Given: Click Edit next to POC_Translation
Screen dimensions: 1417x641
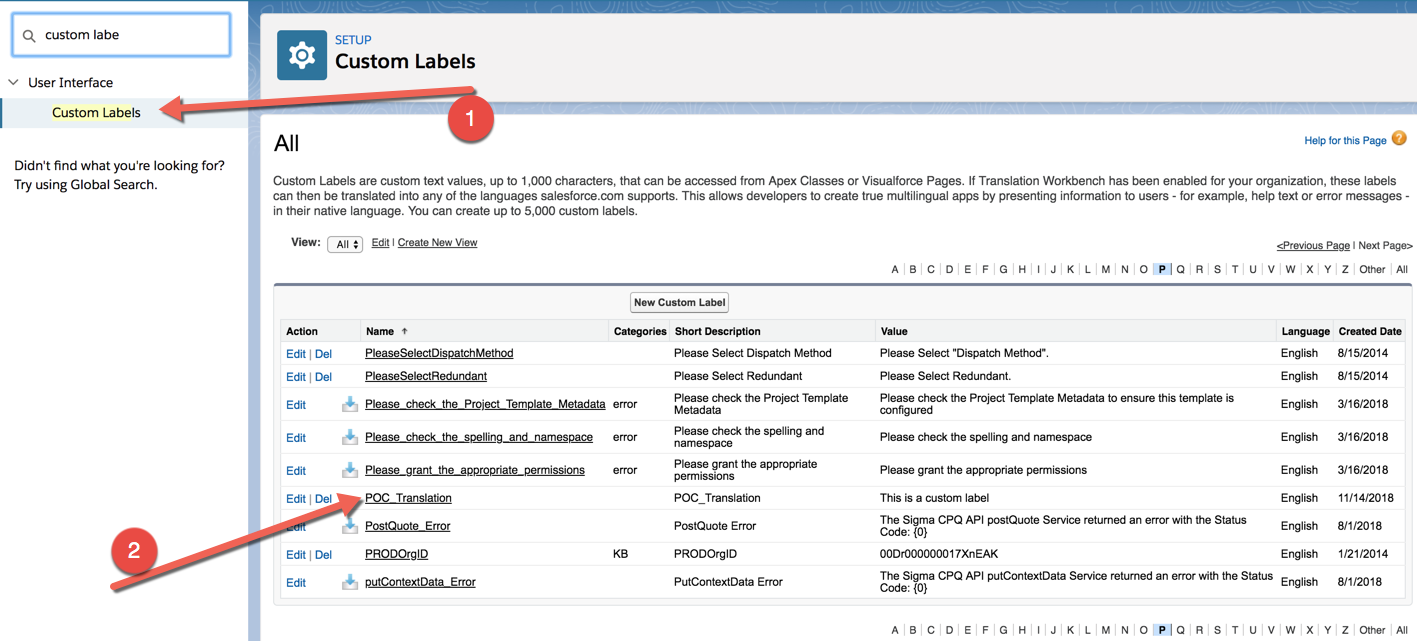Looking at the screenshot, I should 295,497.
